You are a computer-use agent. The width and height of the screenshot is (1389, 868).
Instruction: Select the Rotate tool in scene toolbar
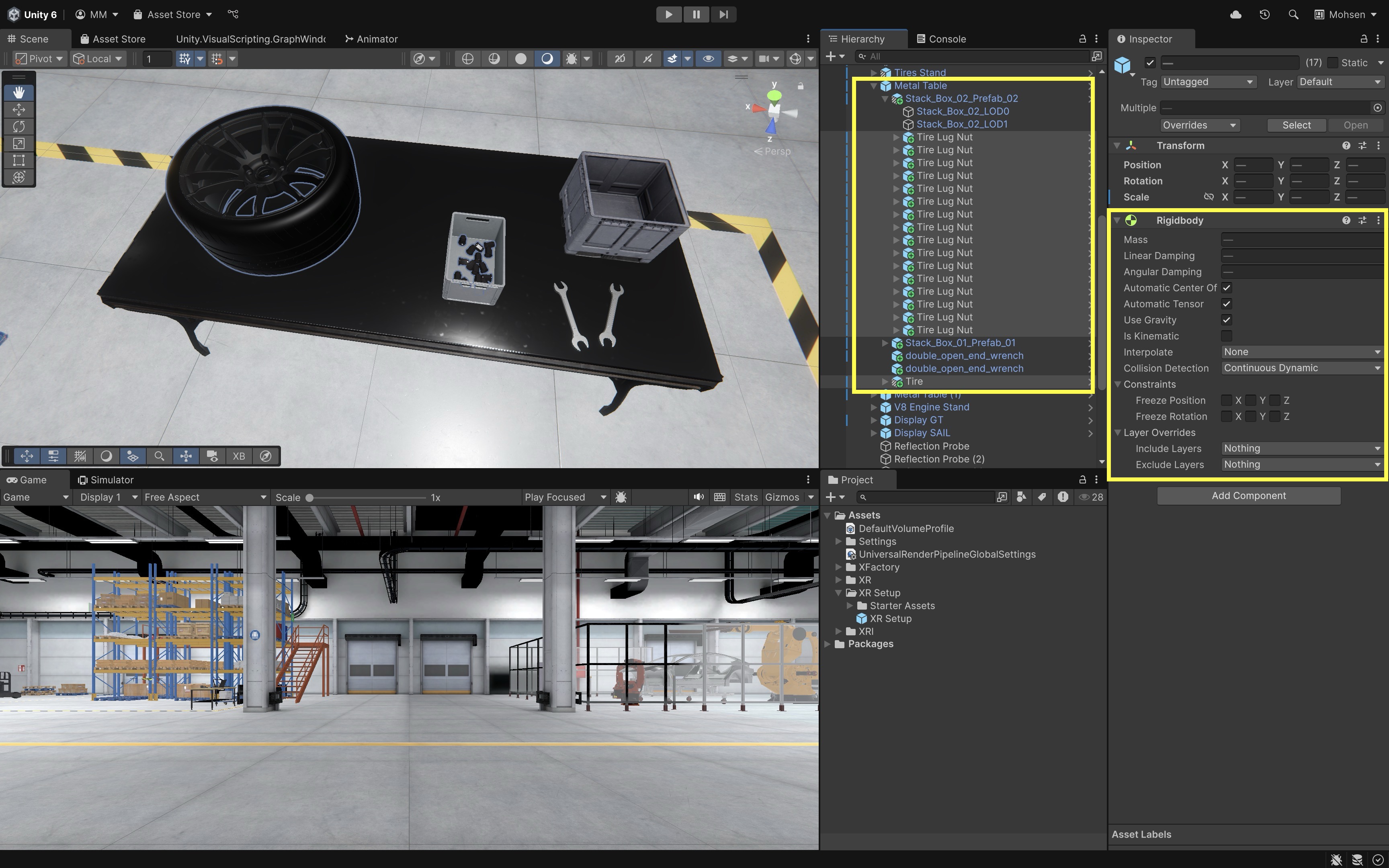[18, 126]
